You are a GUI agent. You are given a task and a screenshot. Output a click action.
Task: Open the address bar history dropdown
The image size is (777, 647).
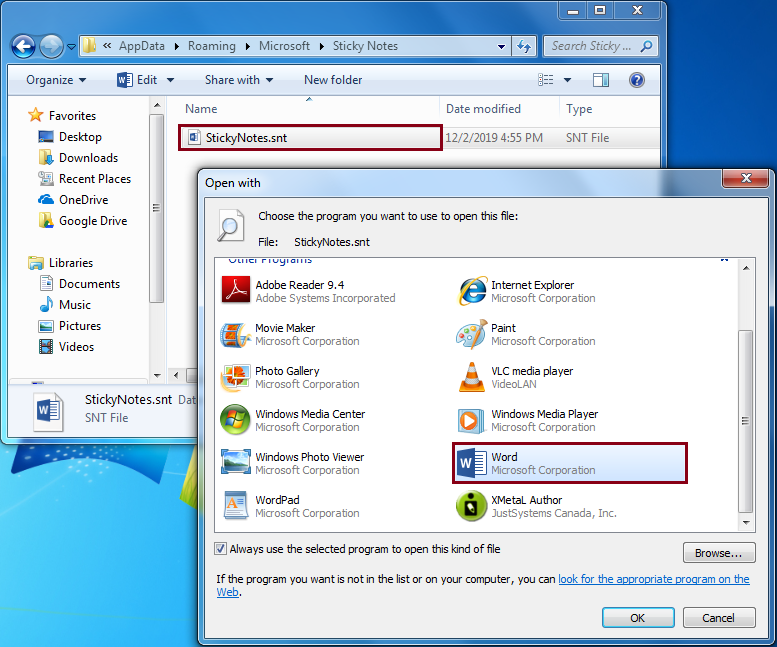tap(501, 47)
